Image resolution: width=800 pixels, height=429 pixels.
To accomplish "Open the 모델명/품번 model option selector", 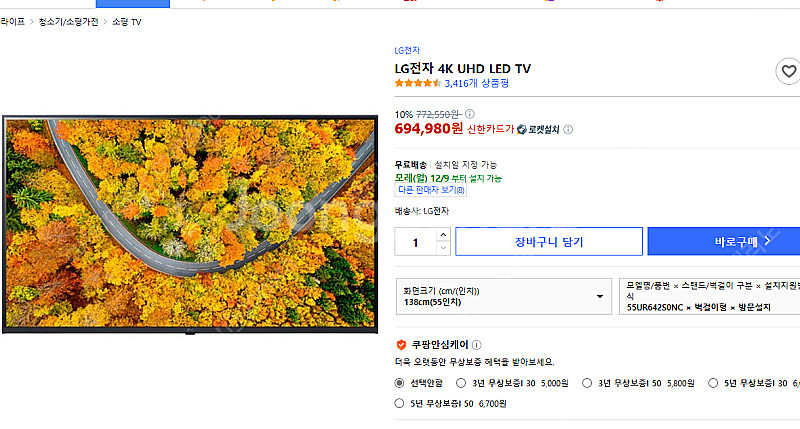I will coord(709,296).
